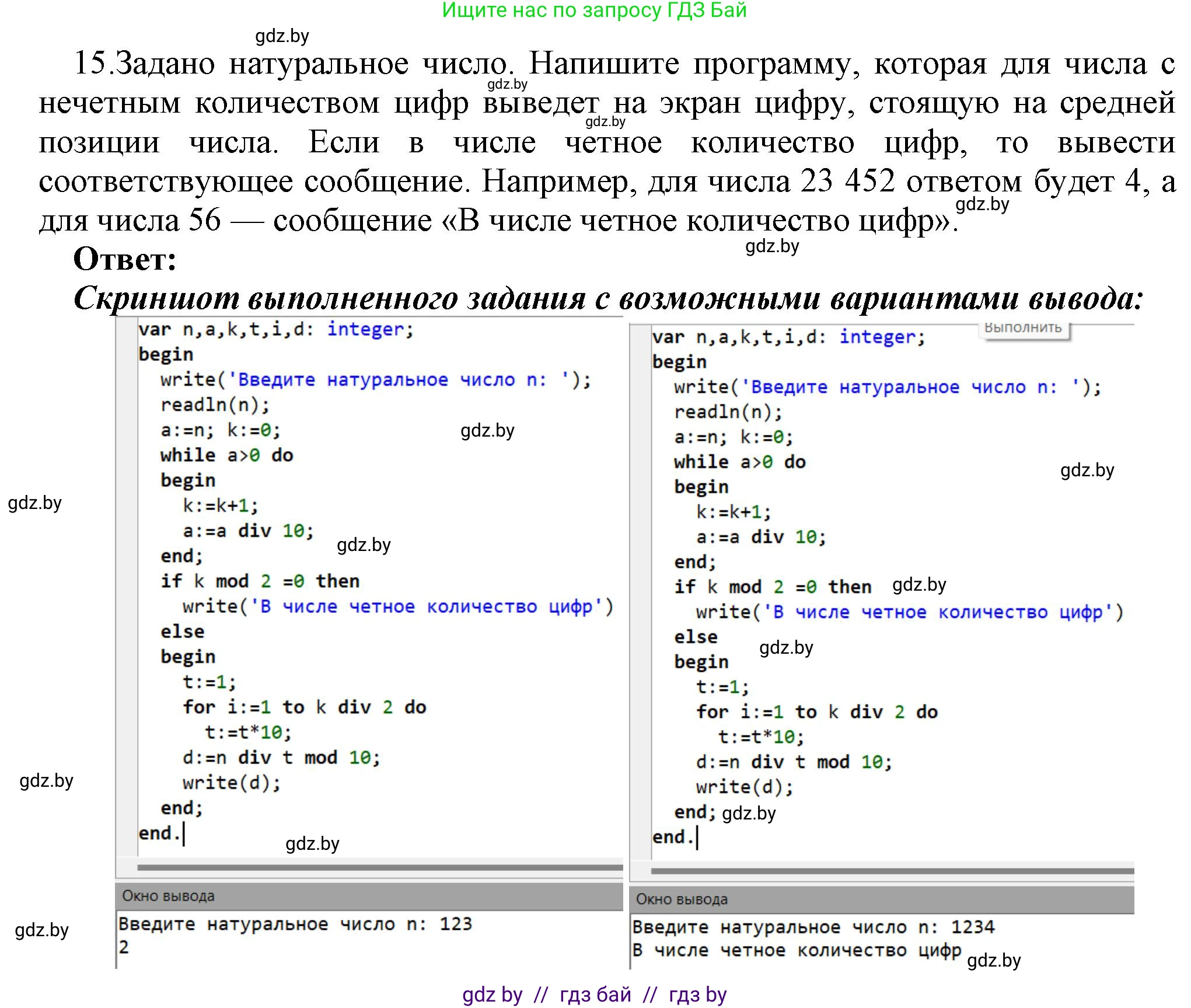Click the left editor's gutter margin beside 'begin'
Screen dimensions: 1191x1008
pyautogui.click(x=127, y=355)
